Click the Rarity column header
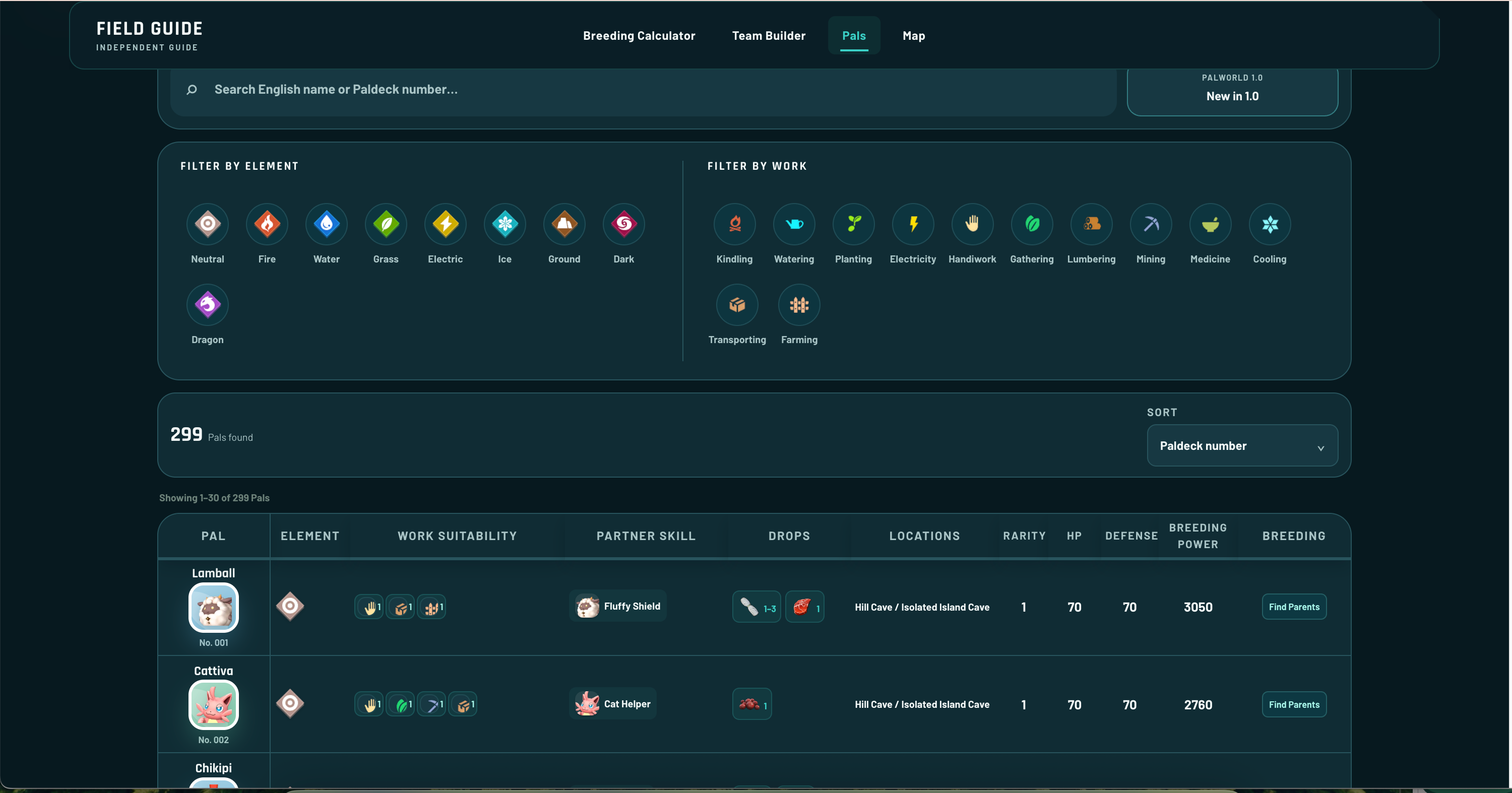The image size is (1512, 793). (1024, 536)
